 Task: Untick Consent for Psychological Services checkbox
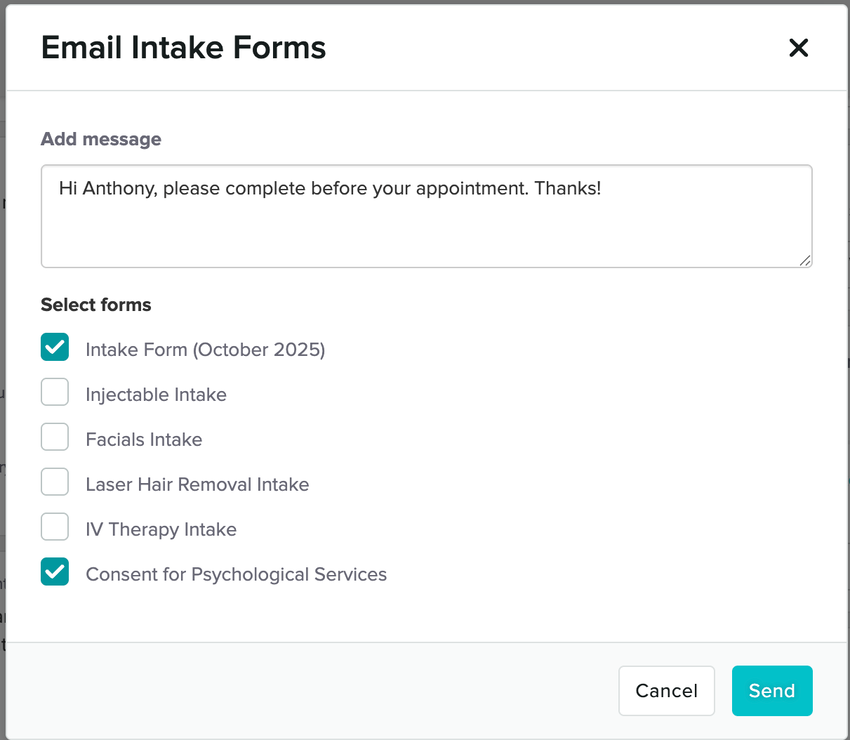(x=55, y=572)
